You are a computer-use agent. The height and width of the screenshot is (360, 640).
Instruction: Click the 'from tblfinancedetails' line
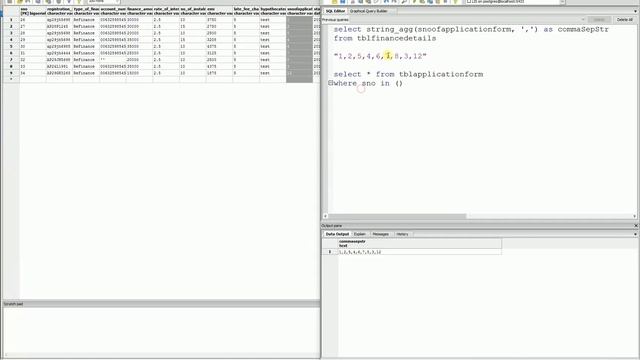point(385,38)
